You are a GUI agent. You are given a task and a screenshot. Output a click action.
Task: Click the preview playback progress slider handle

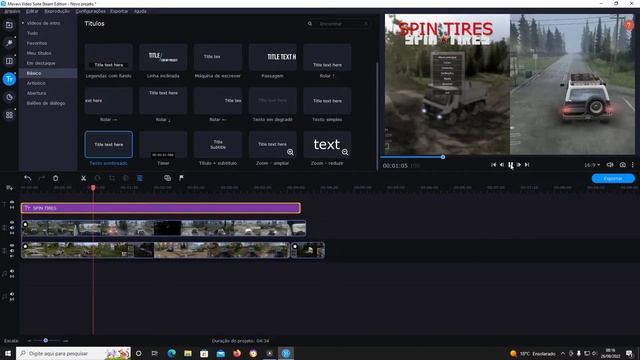[x=443, y=157]
